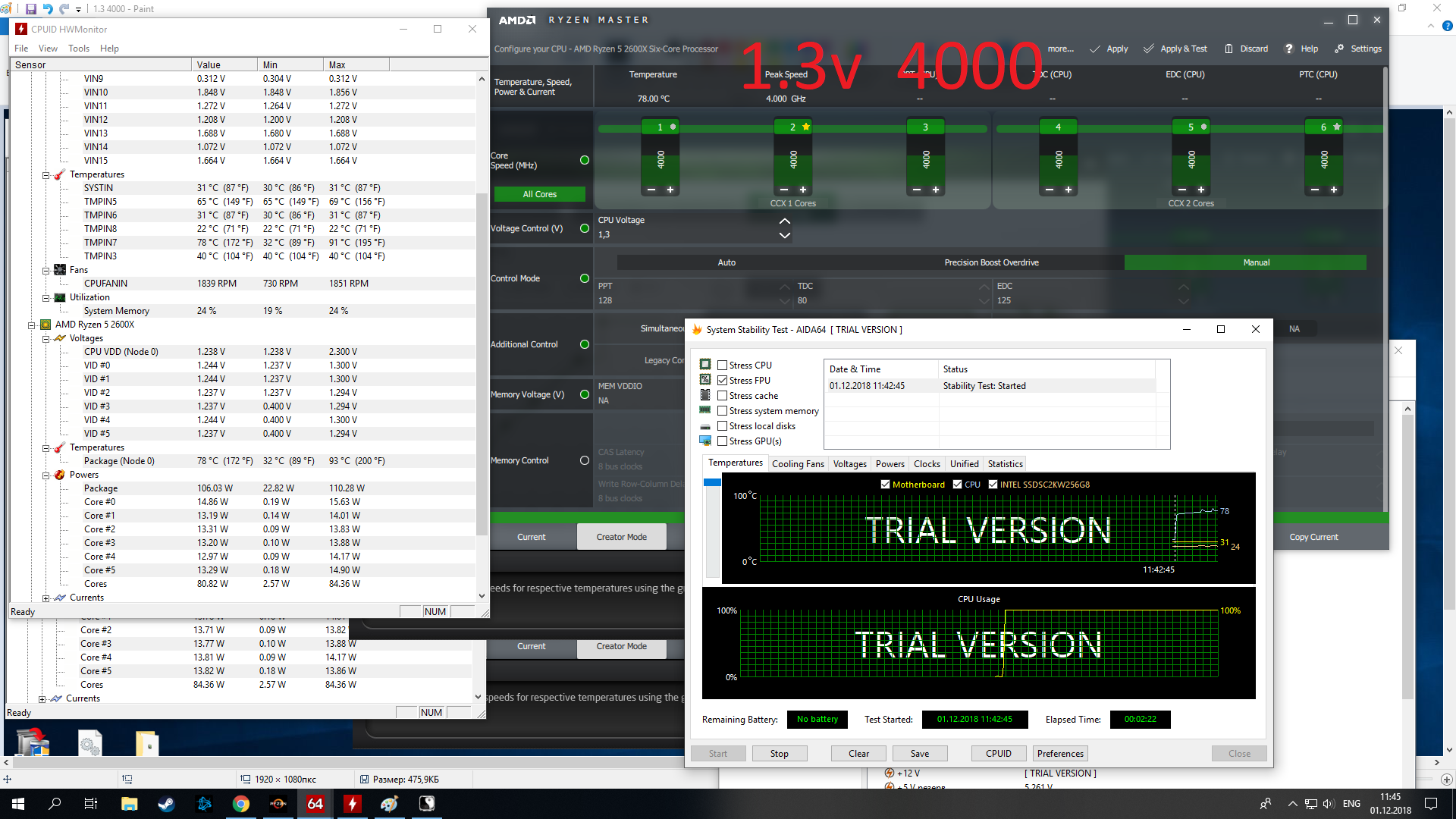
Task: Click the Ryzen Master taskbar icon
Action: click(278, 804)
